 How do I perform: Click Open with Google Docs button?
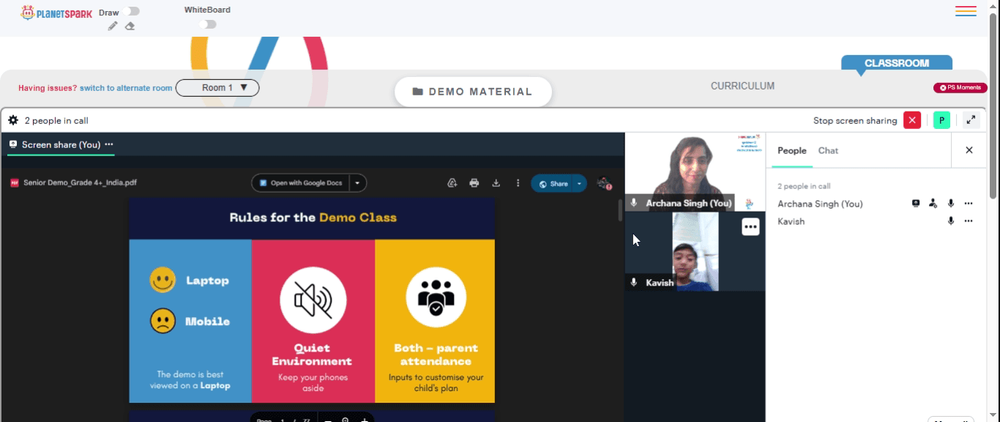coord(301,183)
